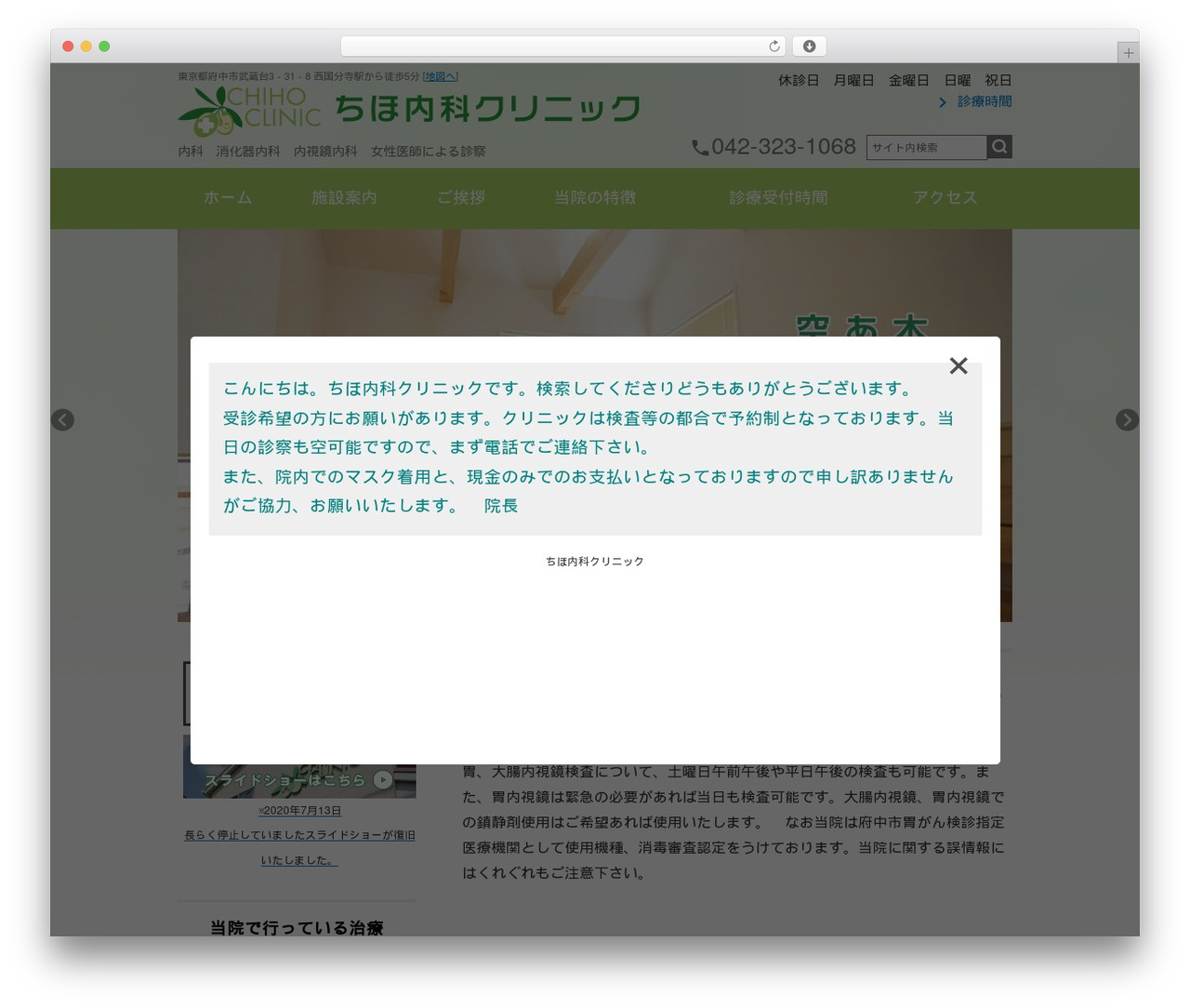Add a new browser tab
Screen dimensions: 1190x1008
[1128, 53]
